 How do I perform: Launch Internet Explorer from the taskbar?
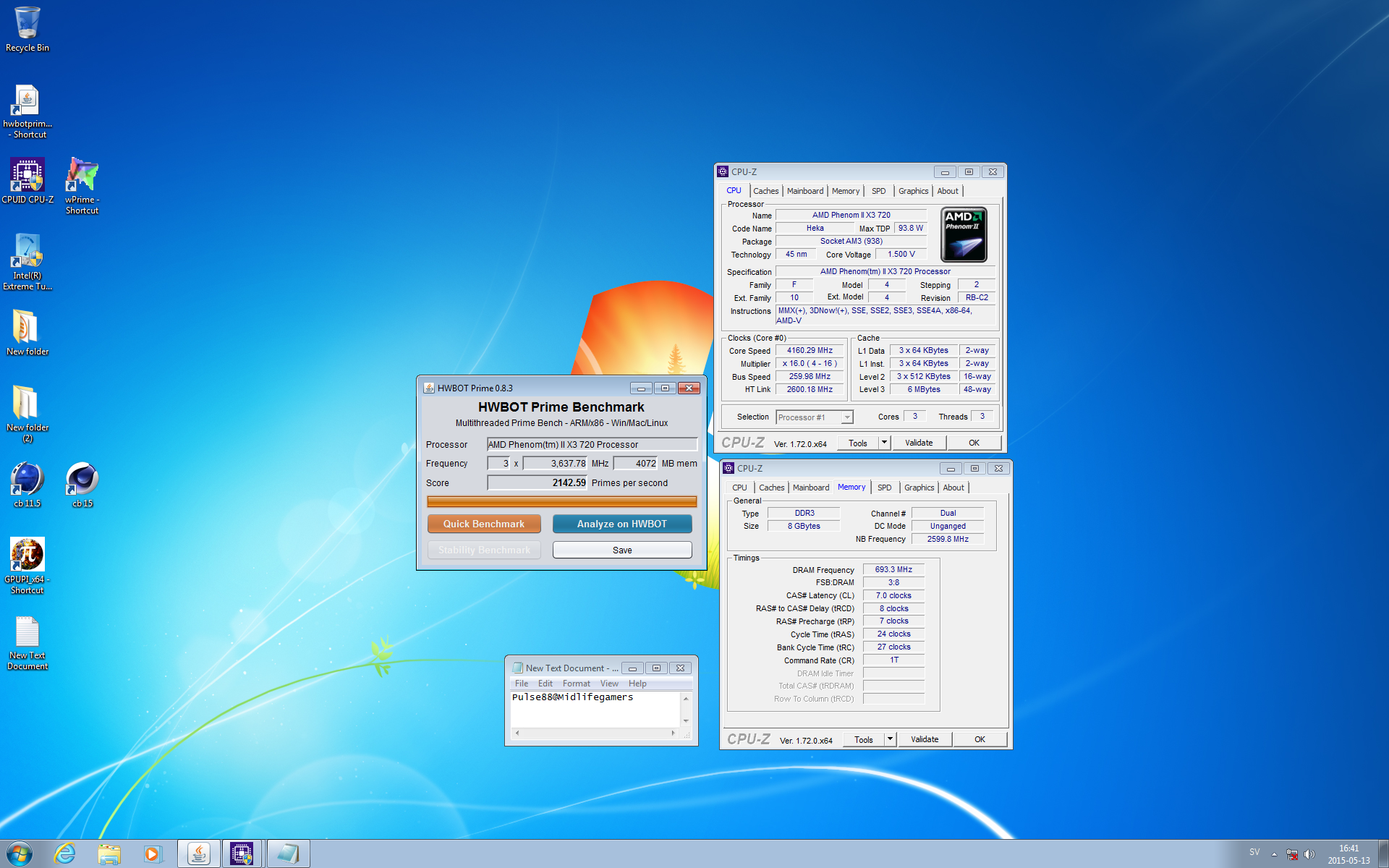[65, 854]
